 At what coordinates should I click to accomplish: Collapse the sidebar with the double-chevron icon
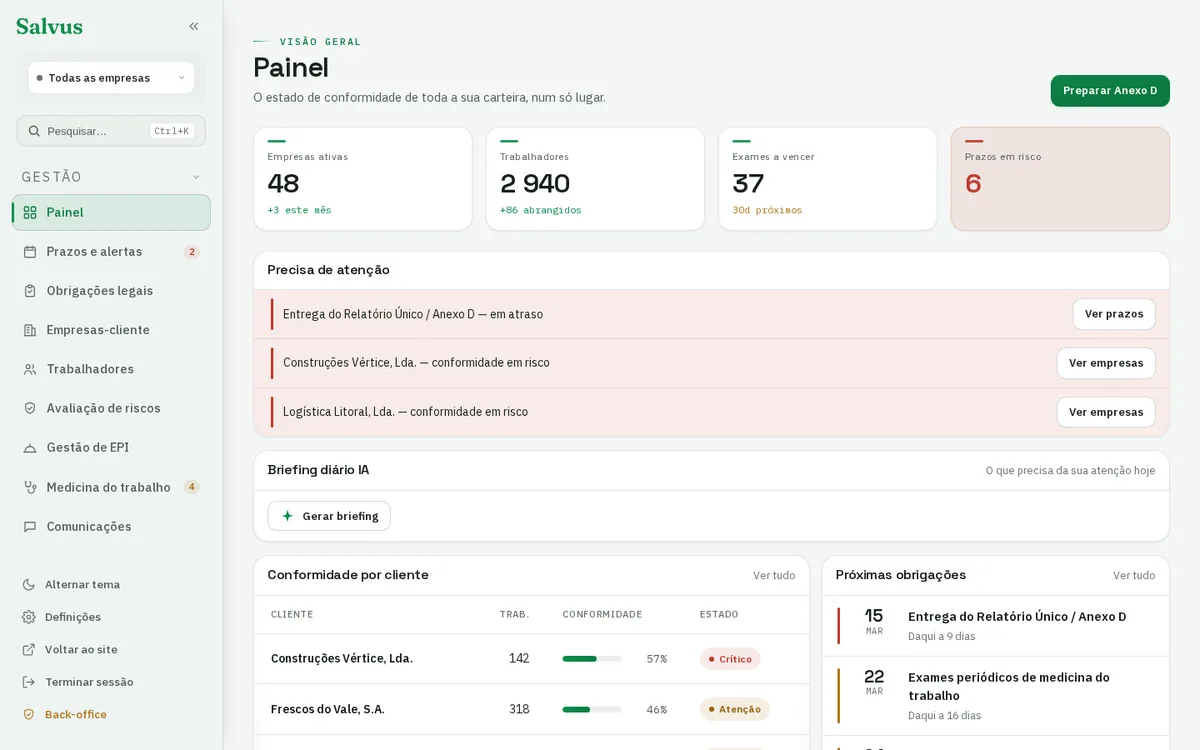194,26
